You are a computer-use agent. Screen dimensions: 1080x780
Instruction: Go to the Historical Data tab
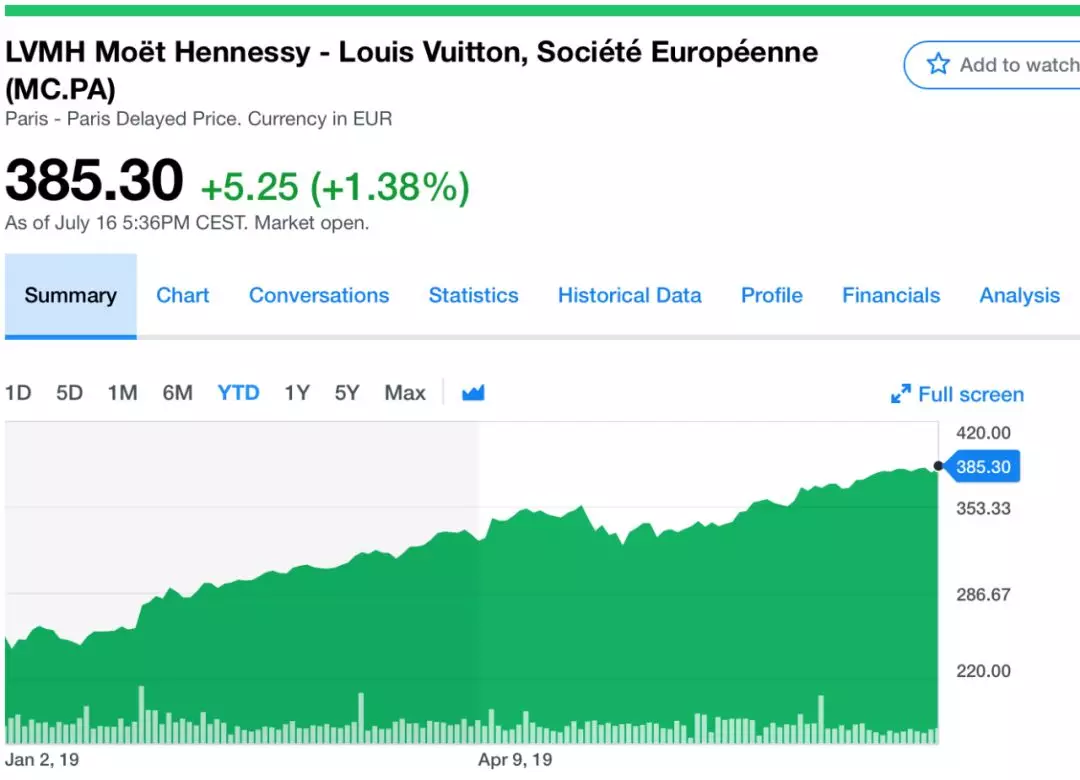(629, 296)
